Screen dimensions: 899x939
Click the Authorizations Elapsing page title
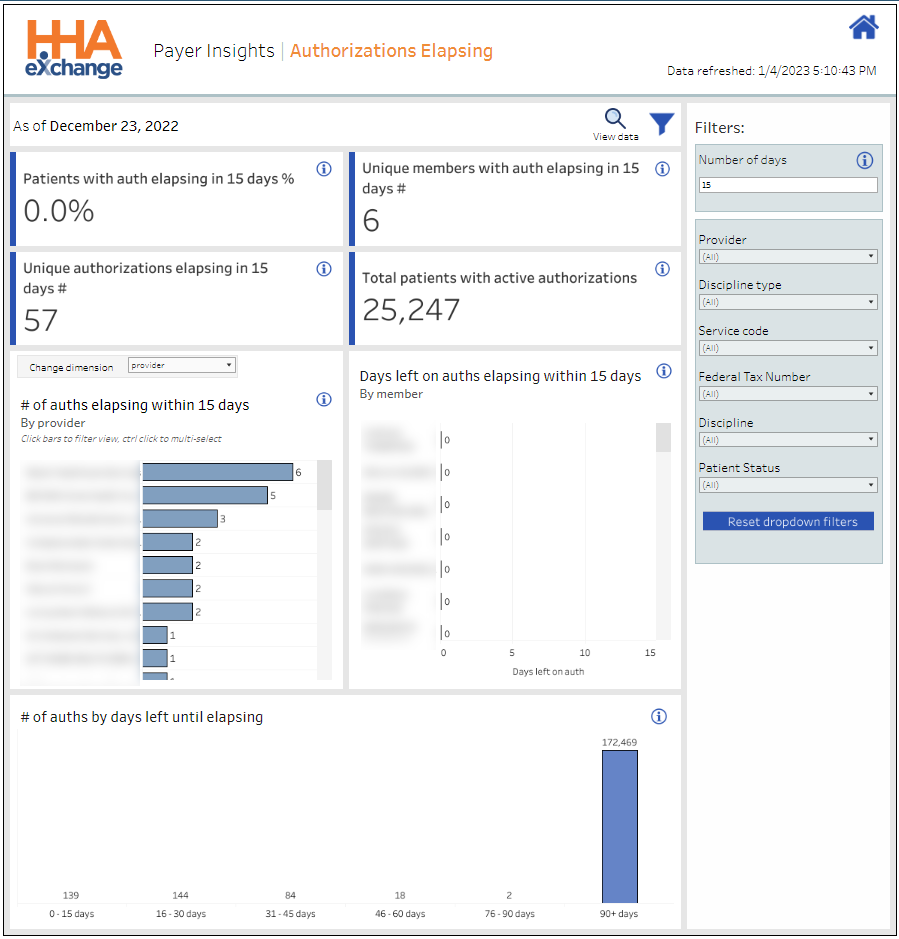coord(391,51)
